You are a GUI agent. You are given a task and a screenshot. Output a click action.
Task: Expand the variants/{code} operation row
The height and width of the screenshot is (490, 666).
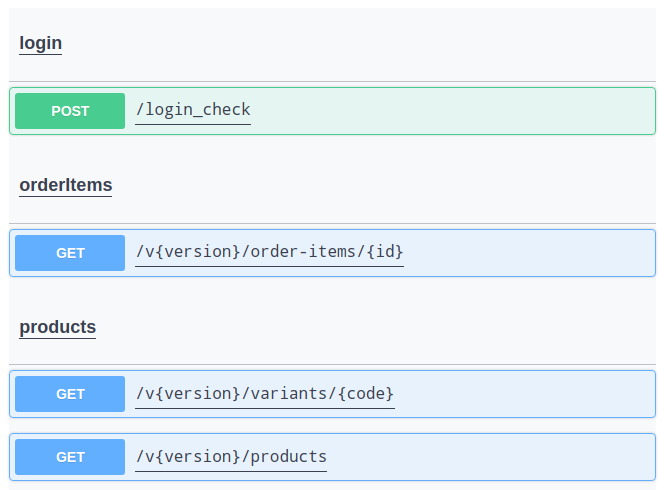pos(333,394)
